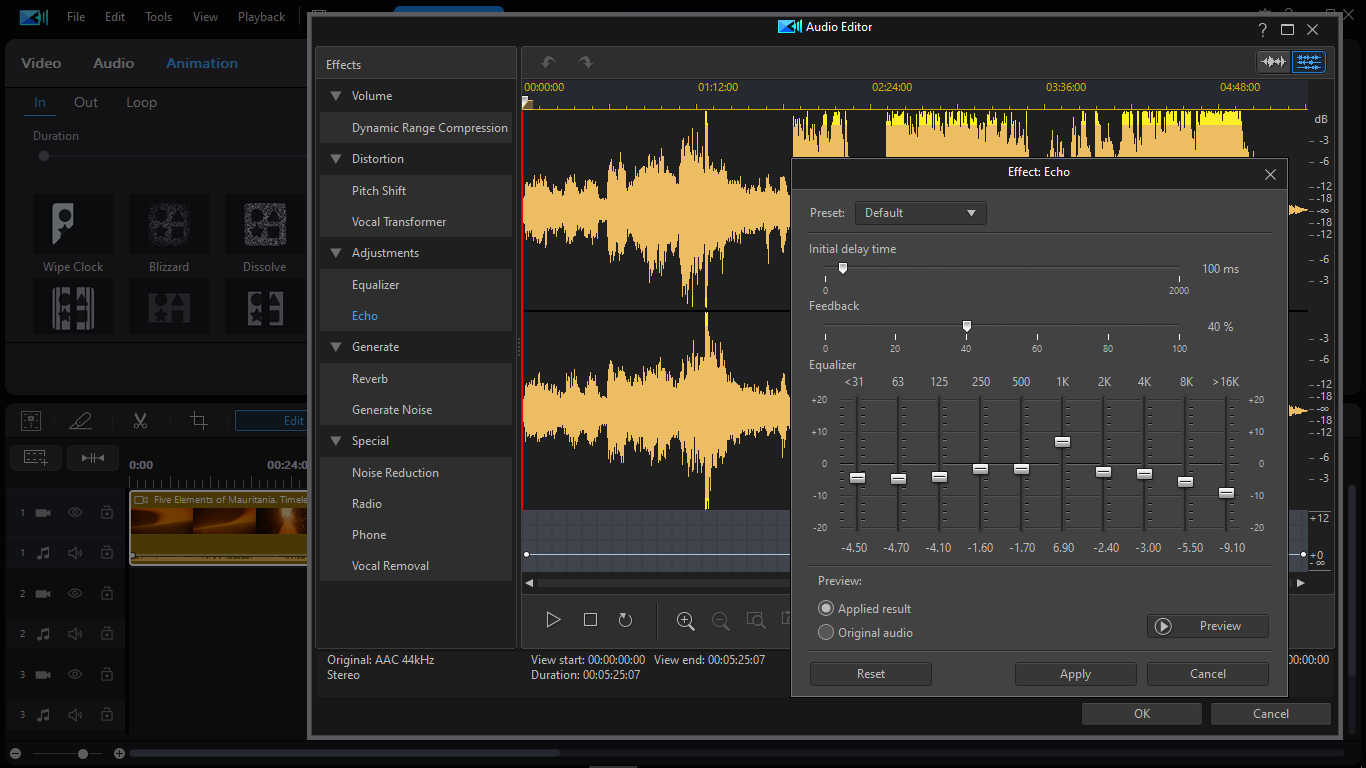Click the undo arrow icon
This screenshot has width=1366, height=768.
[548, 62]
